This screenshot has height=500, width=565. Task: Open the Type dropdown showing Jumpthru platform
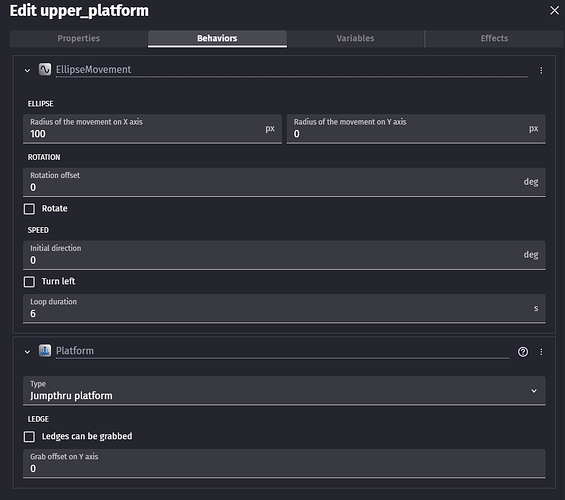[284, 391]
